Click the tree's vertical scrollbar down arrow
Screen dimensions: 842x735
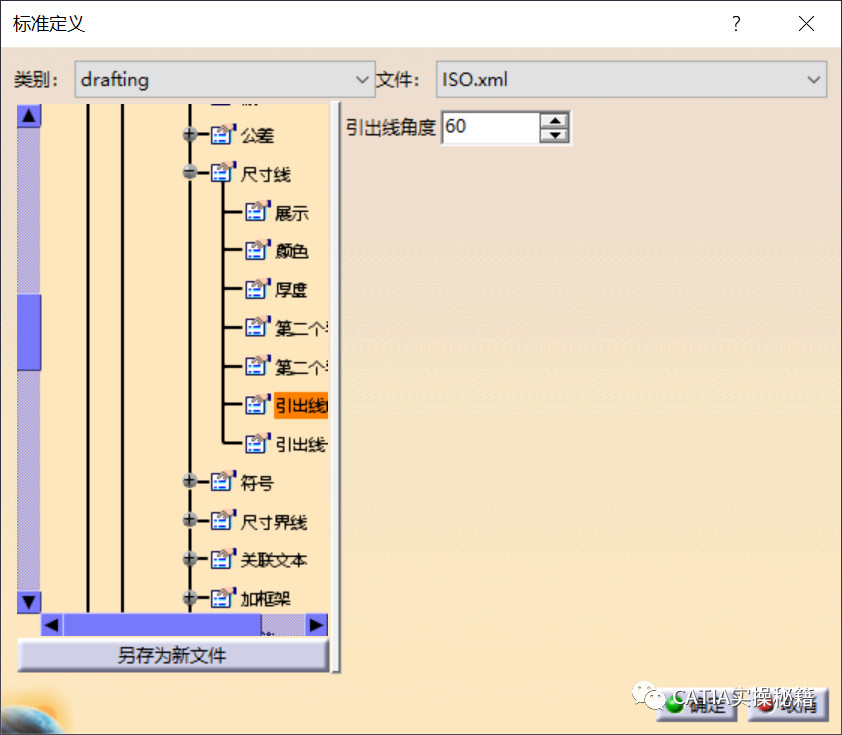[29, 602]
